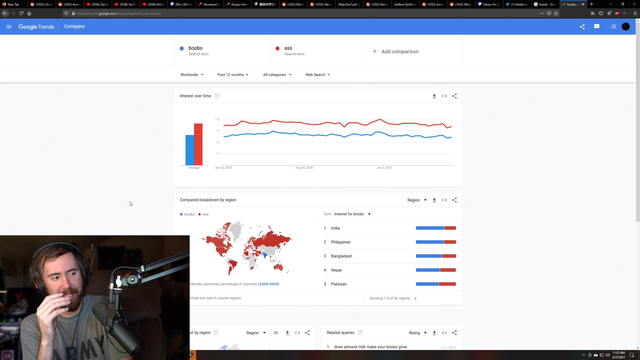Image resolution: width=640 pixels, height=360 pixels.
Task: Share the Interest over time chart
Action: tap(454, 96)
